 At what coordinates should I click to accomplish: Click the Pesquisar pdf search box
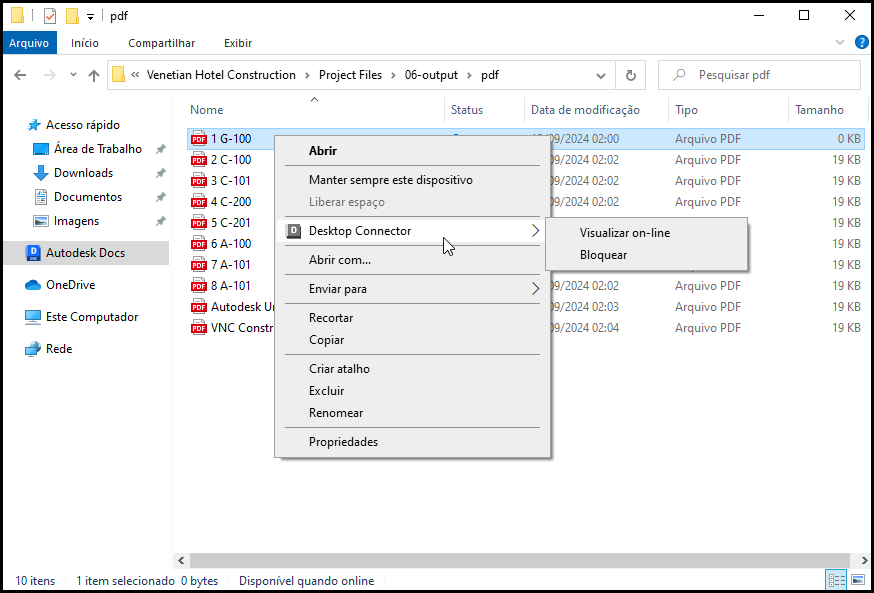point(759,75)
